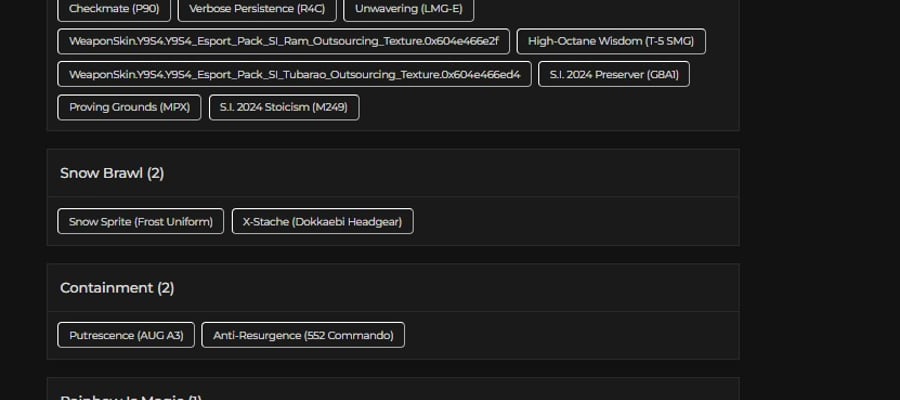Select the SI_Tubarao_Outsourcing_Texture skin tag
Image resolution: width=900 pixels, height=400 pixels.
point(294,74)
